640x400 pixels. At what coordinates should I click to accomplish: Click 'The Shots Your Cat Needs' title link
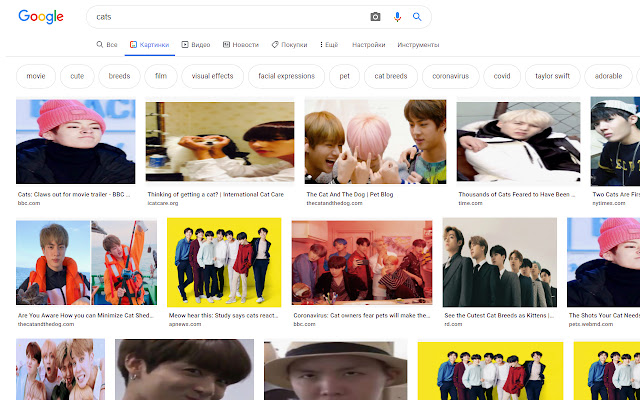click(x=604, y=316)
